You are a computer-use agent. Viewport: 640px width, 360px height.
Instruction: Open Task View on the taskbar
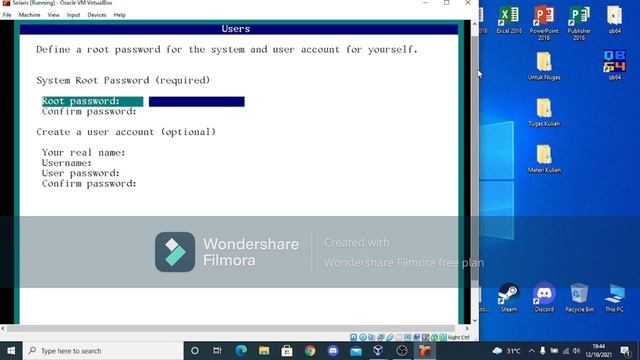coord(217,351)
